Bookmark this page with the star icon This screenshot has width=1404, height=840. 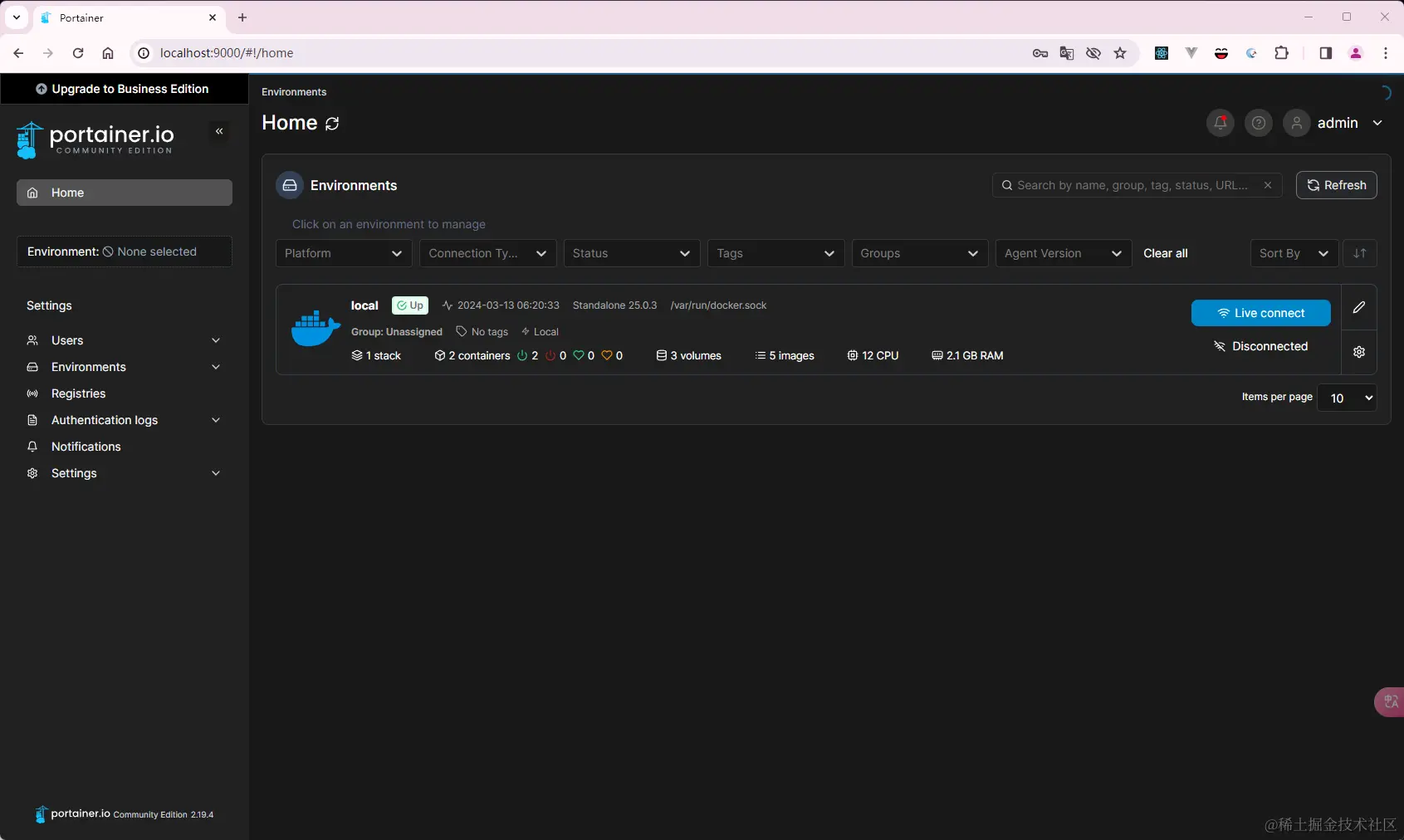pyautogui.click(x=1120, y=53)
